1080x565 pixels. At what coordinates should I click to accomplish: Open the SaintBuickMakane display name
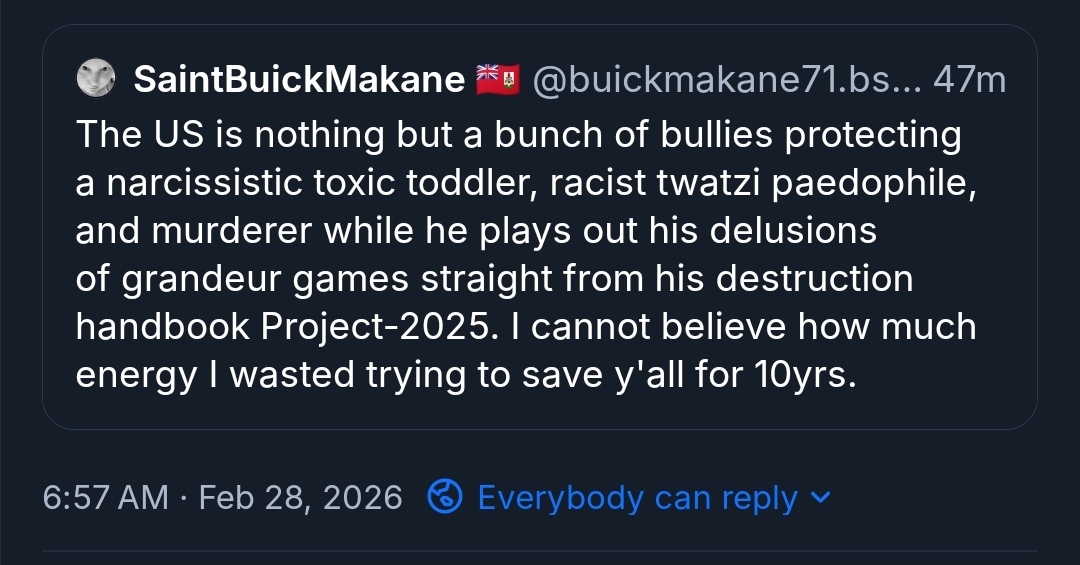click(299, 80)
